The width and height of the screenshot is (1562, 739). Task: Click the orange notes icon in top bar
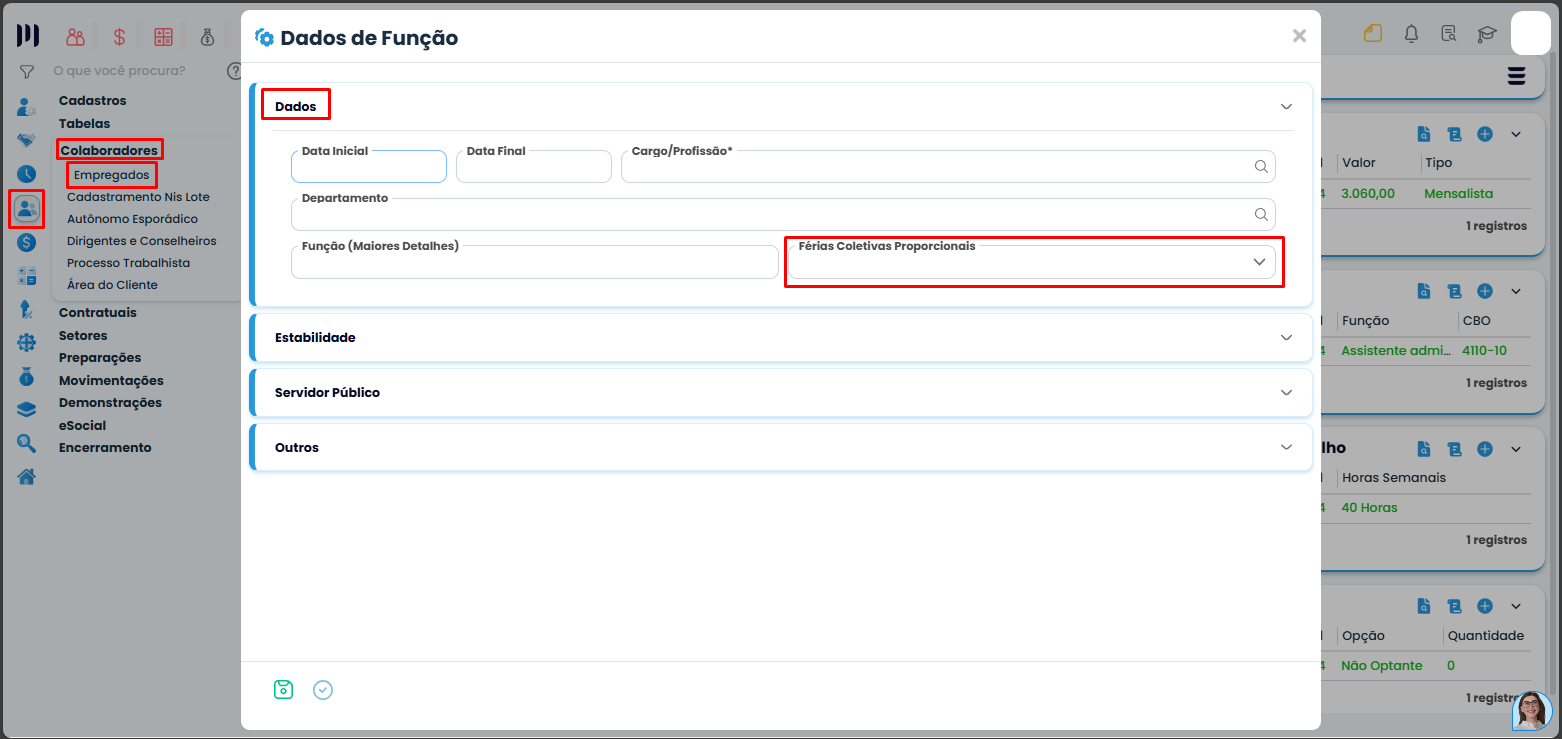[1373, 34]
